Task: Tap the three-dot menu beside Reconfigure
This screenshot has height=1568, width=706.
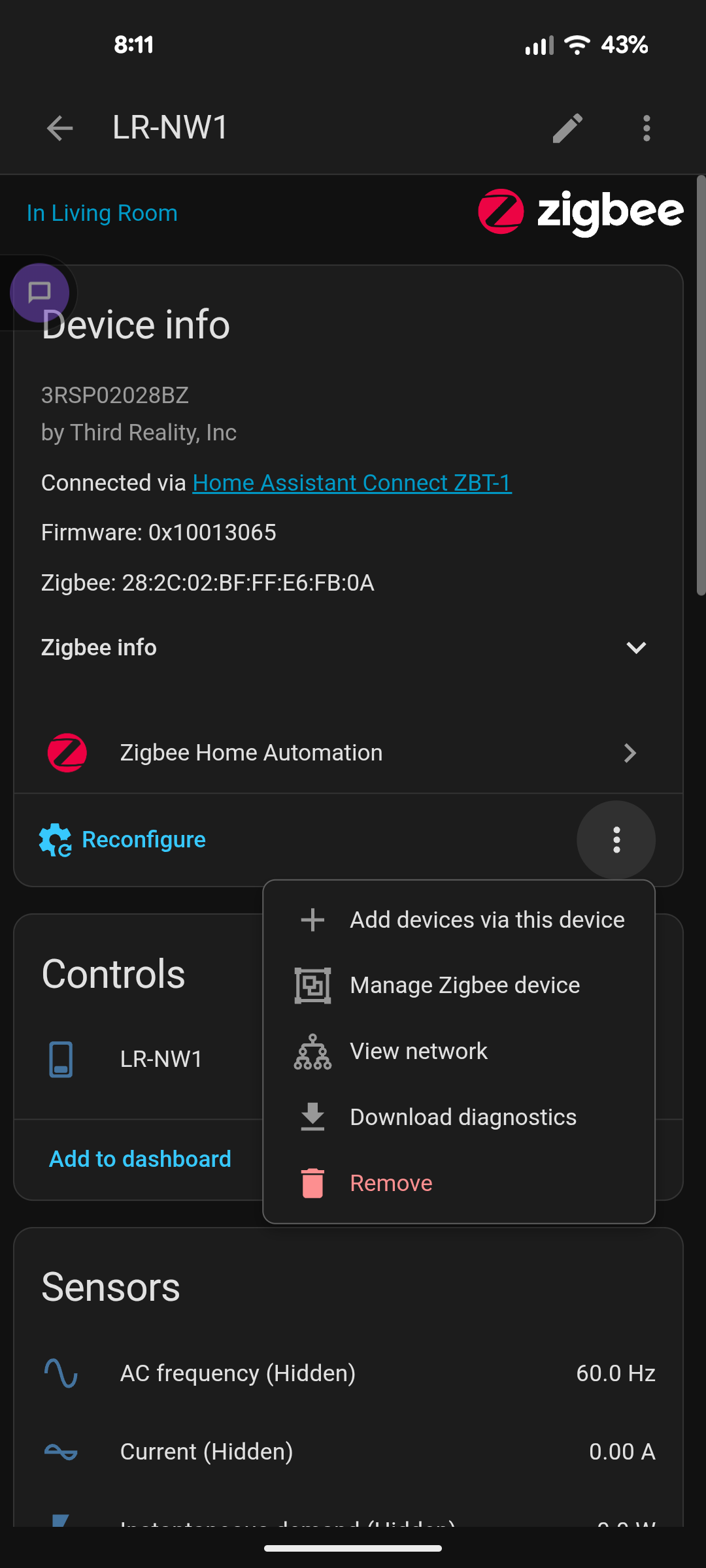Action: coord(616,840)
